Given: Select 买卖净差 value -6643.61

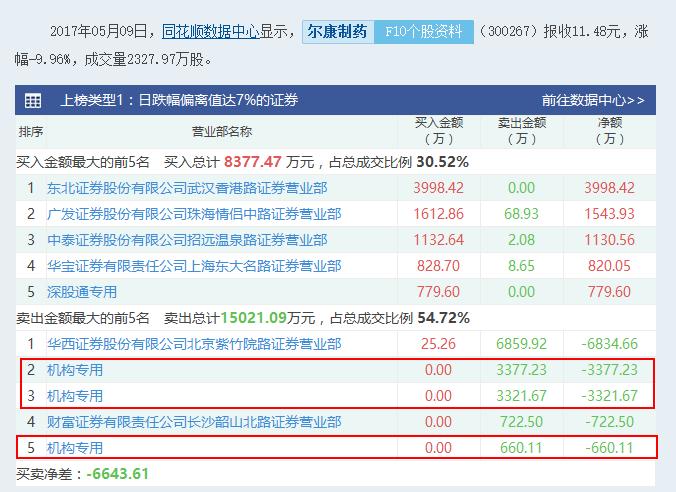Looking at the screenshot, I should click(x=118, y=474).
